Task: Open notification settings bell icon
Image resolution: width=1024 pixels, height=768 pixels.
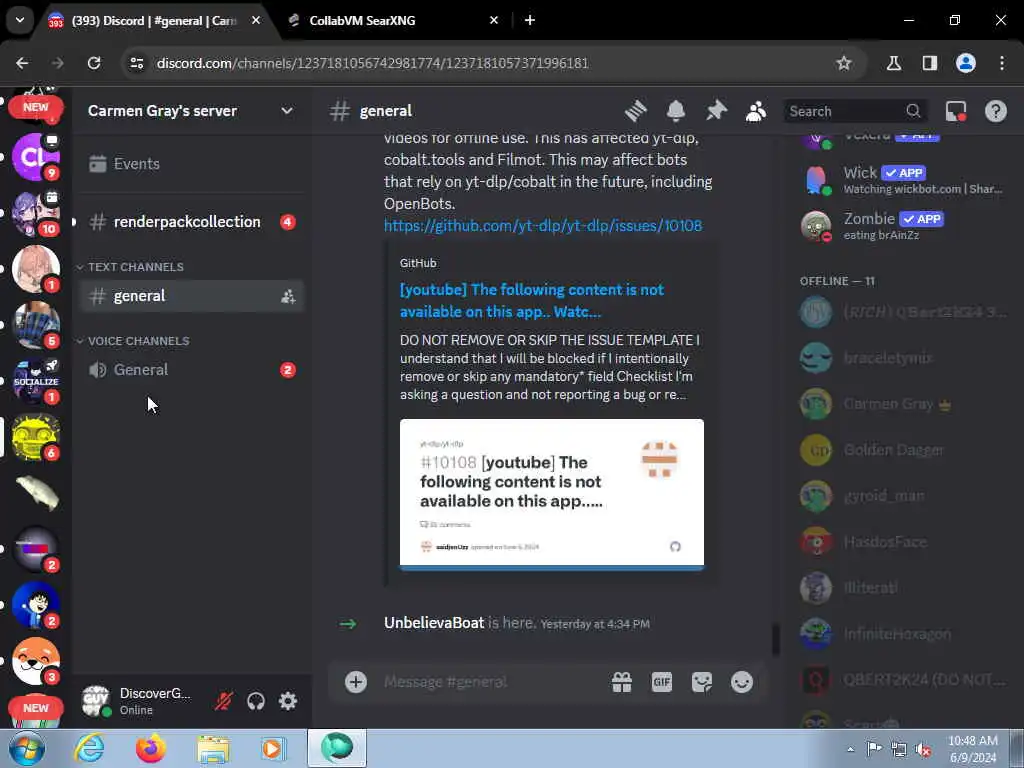Action: coord(675,111)
